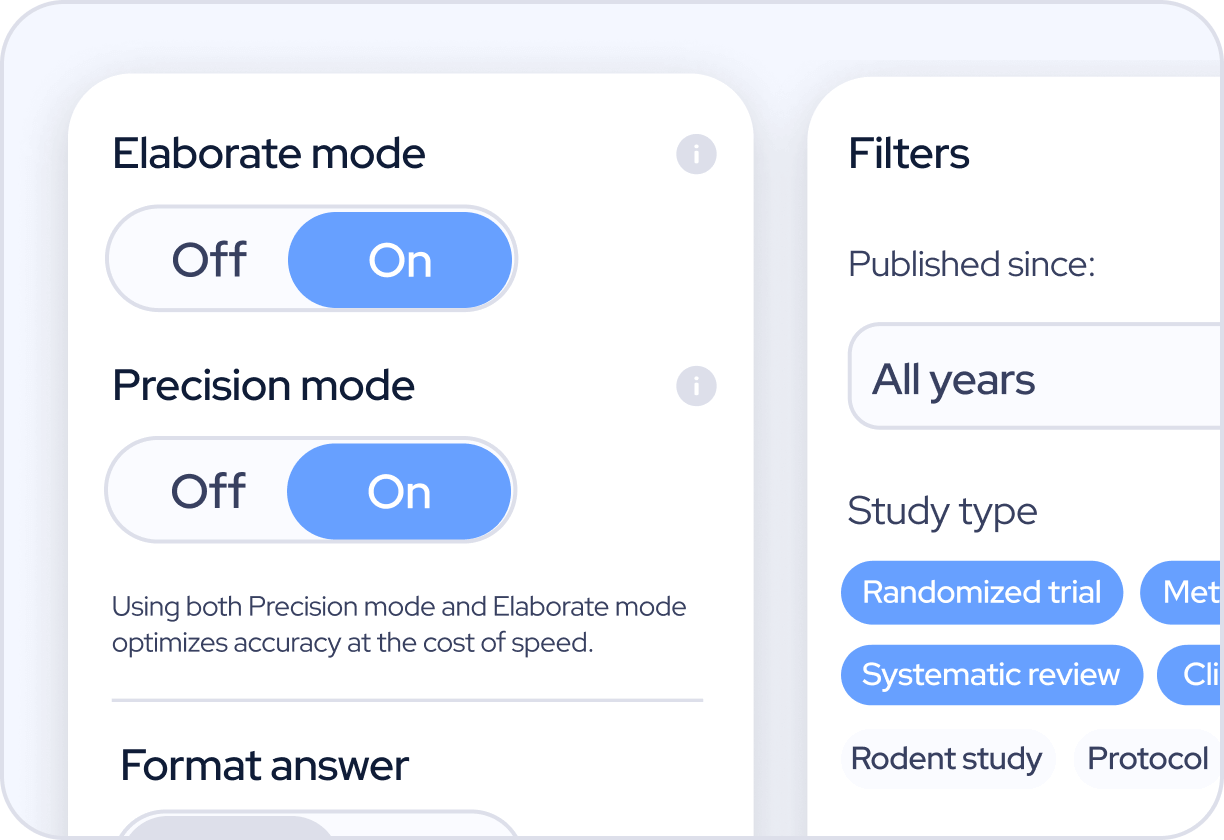The height and width of the screenshot is (840, 1224).
Task: Click the Elaborate mode info icon
Action: pyautogui.click(x=696, y=155)
